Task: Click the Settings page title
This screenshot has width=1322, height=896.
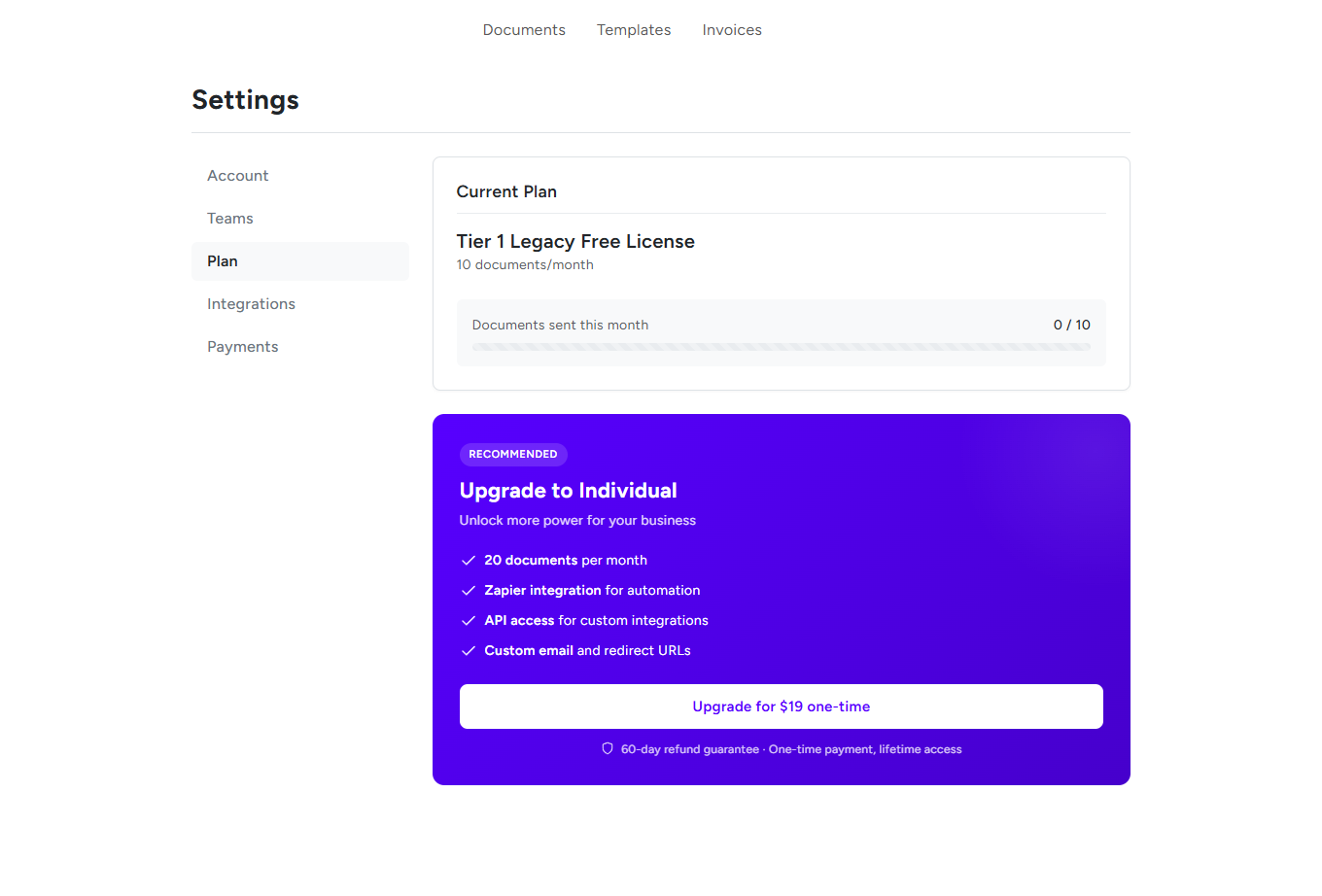Action: (245, 99)
